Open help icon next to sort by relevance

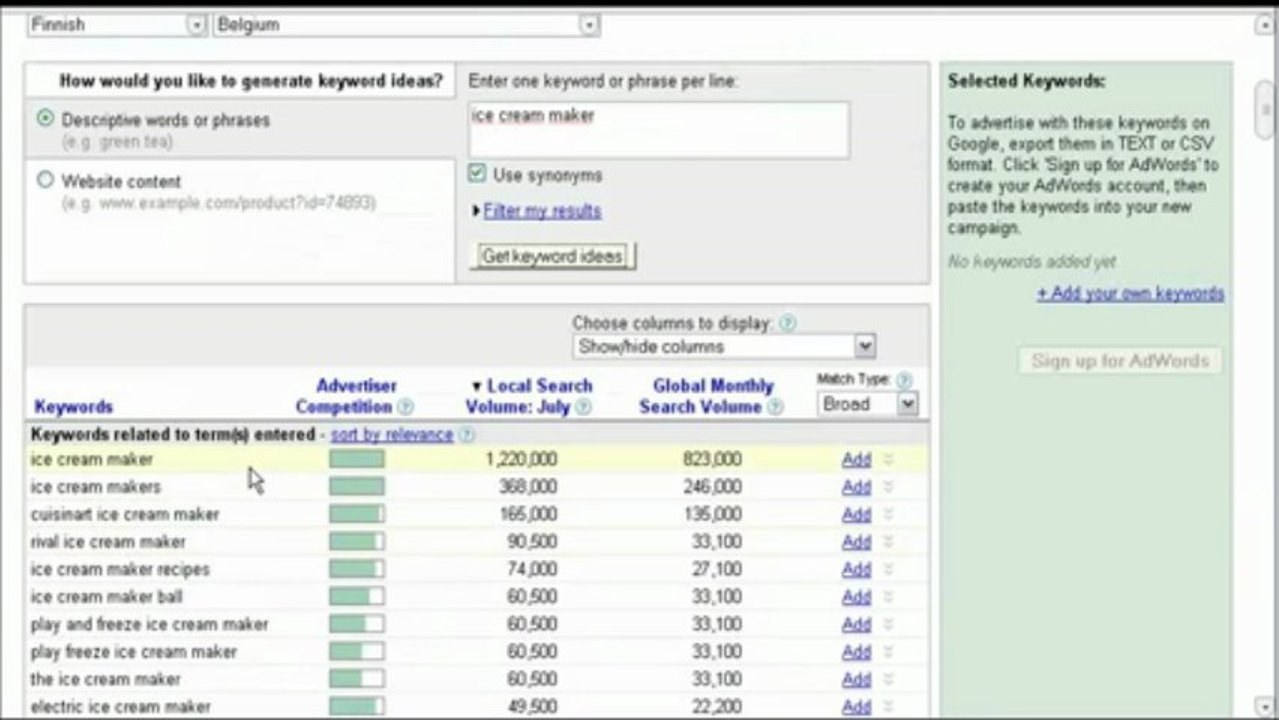[466, 435]
